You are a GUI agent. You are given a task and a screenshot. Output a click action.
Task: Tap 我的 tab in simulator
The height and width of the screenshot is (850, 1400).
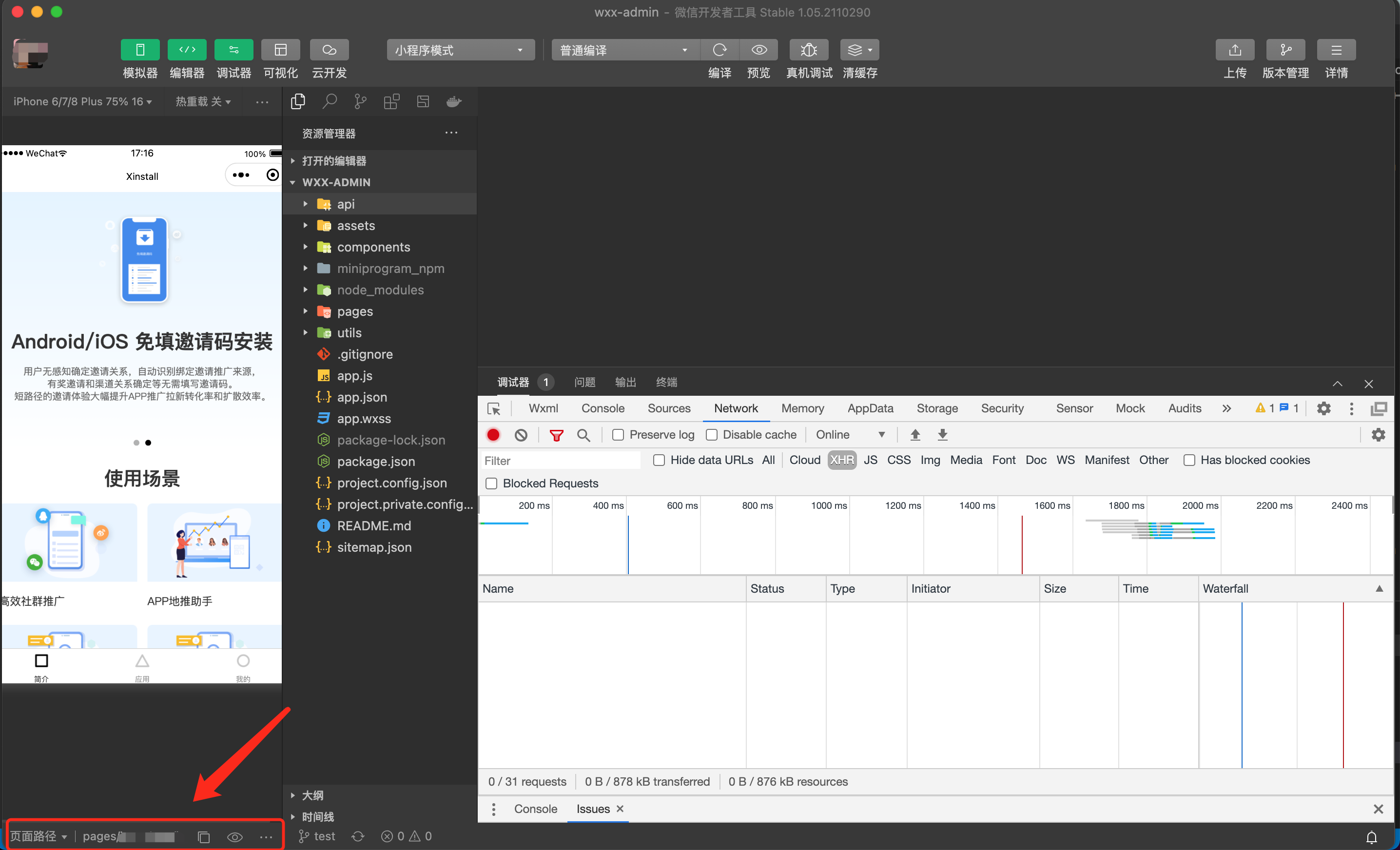(243, 668)
